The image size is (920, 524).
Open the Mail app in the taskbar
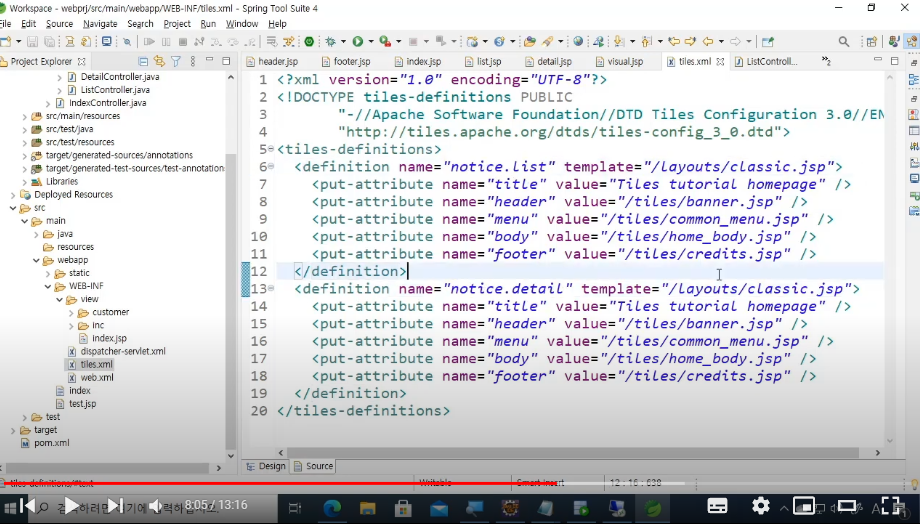pos(439,508)
